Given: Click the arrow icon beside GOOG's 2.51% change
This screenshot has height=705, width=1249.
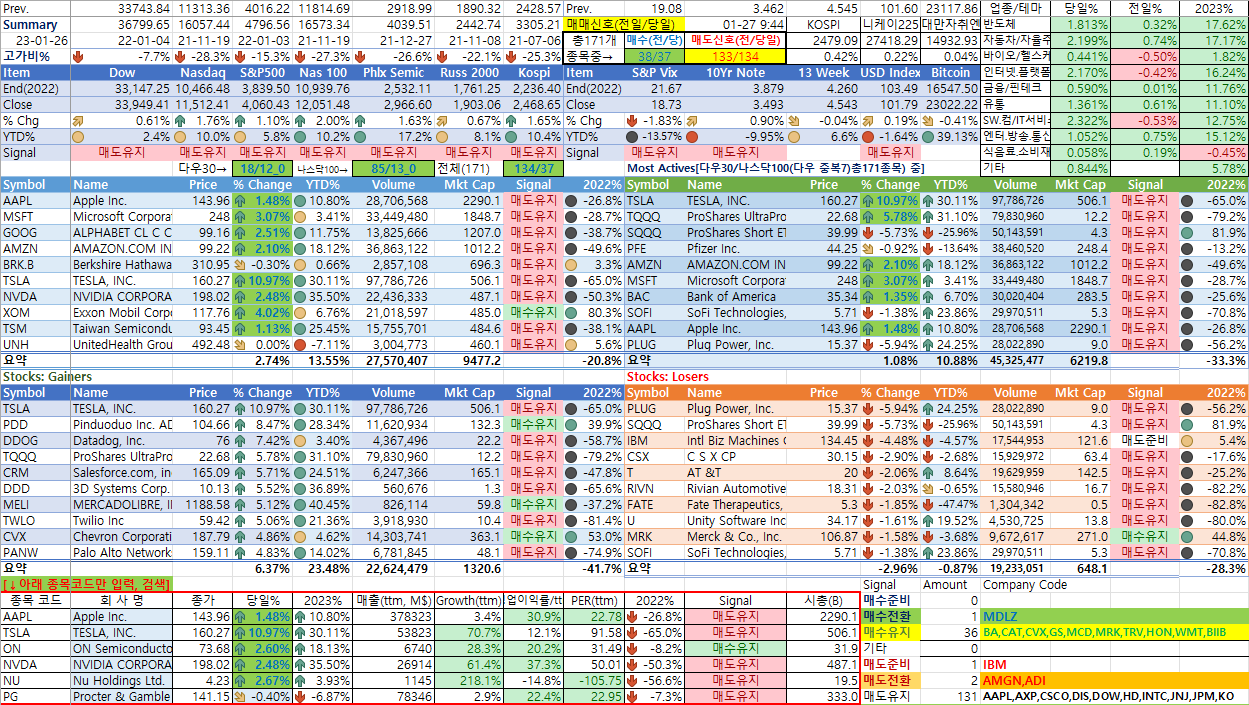Looking at the screenshot, I should (x=240, y=232).
